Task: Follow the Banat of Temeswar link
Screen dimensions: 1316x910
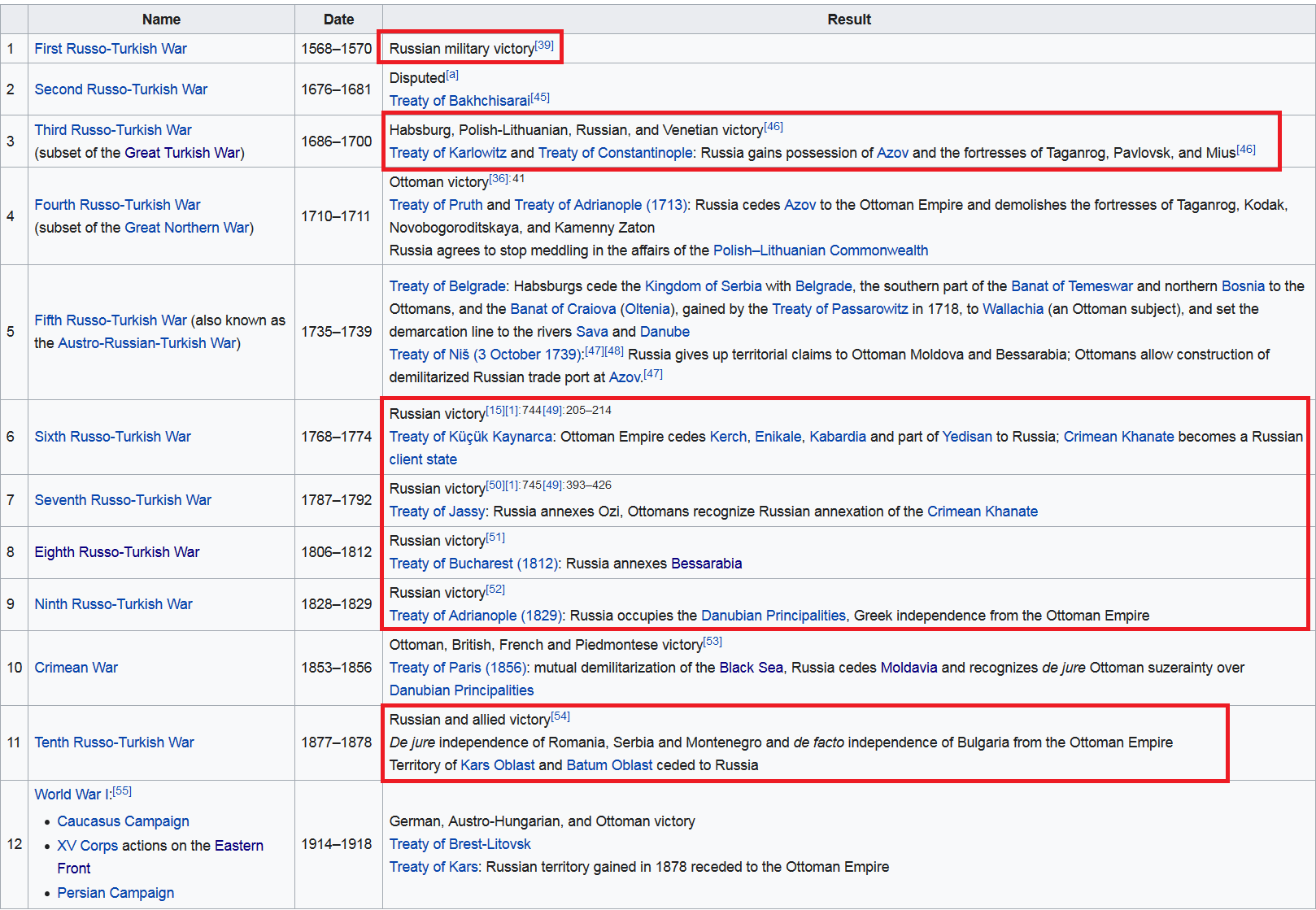Action: tap(1072, 286)
